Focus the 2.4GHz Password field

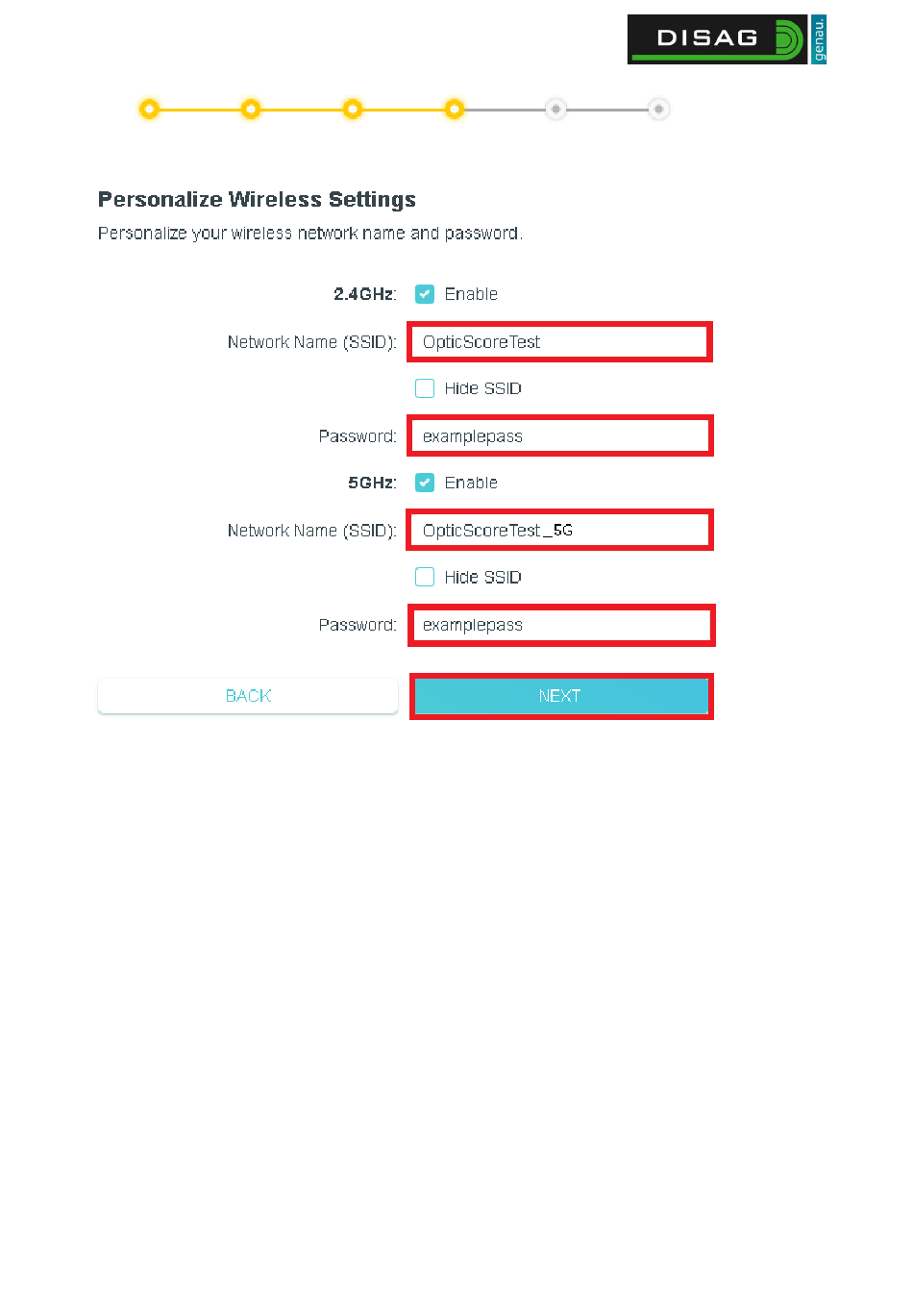coord(560,436)
